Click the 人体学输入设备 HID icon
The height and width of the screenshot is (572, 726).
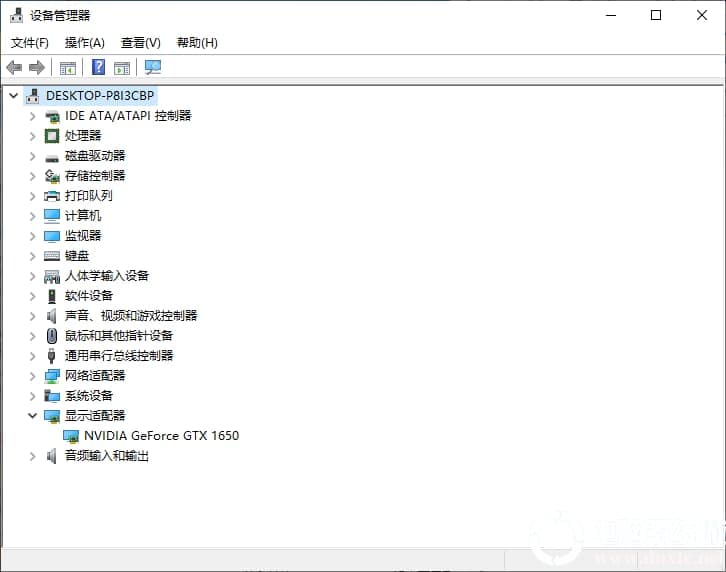point(52,277)
